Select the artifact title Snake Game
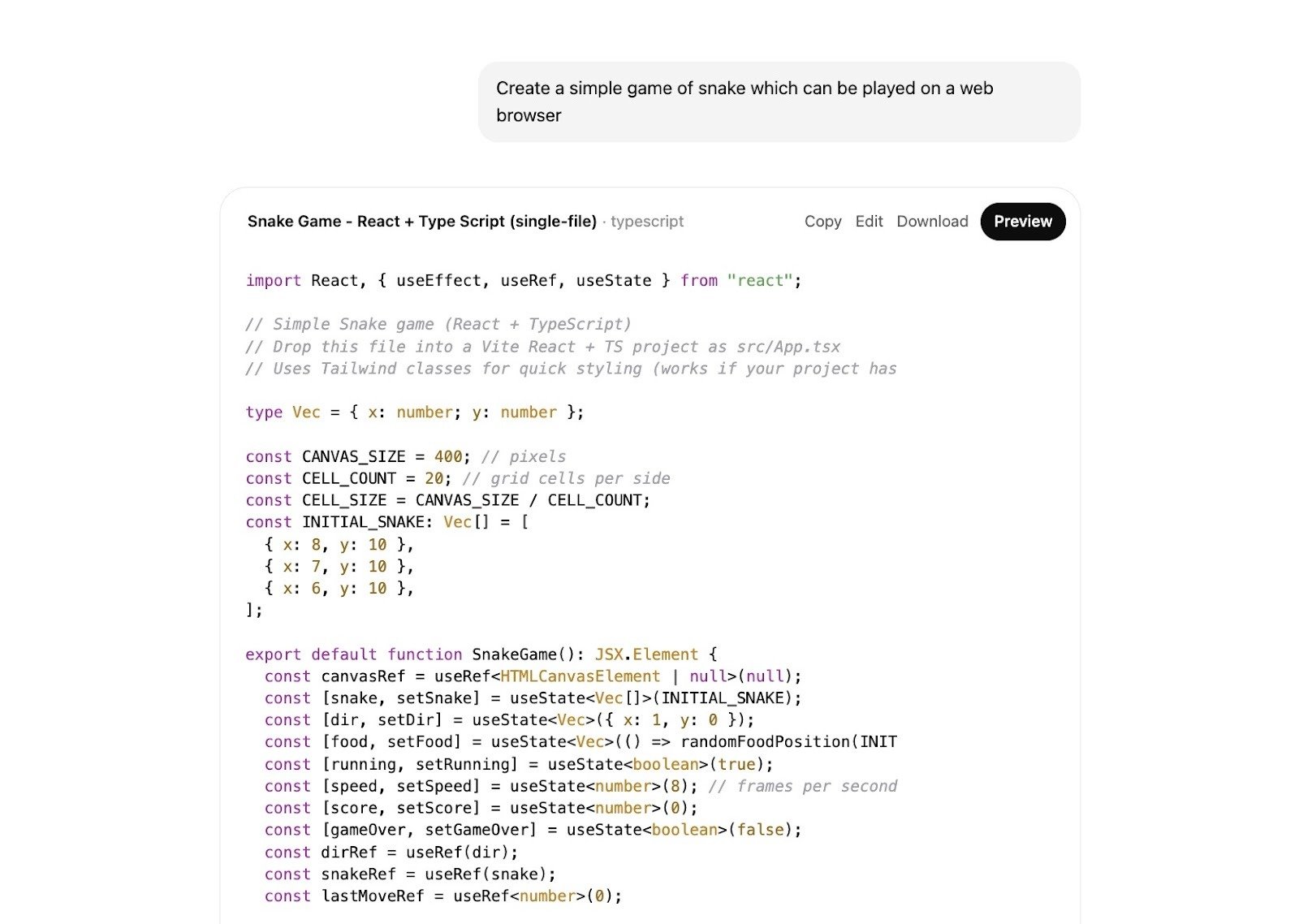The width and height of the screenshot is (1299, 924). pos(422,221)
